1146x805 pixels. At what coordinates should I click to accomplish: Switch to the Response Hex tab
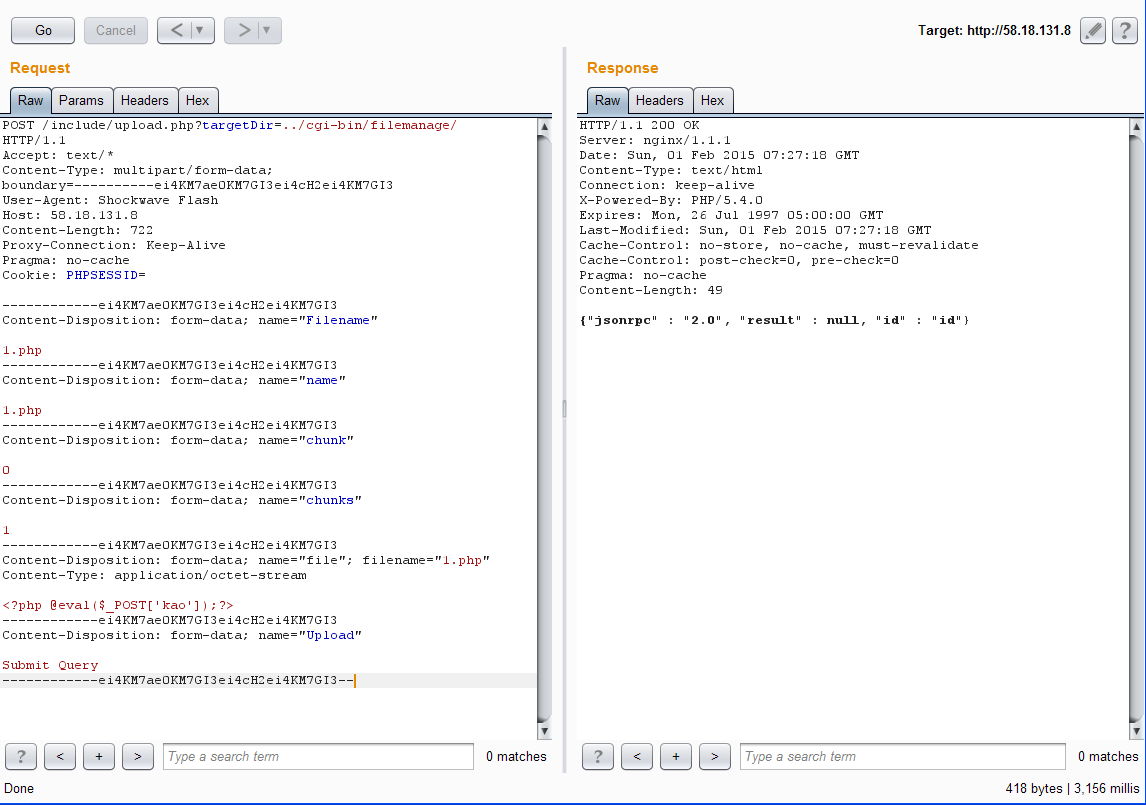tap(713, 100)
